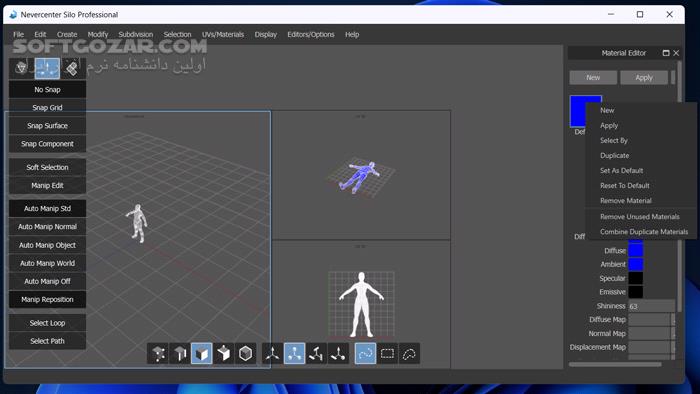This screenshot has height=394, width=700.
Task: Switch to Auto Manip Object
Action: tap(47, 245)
